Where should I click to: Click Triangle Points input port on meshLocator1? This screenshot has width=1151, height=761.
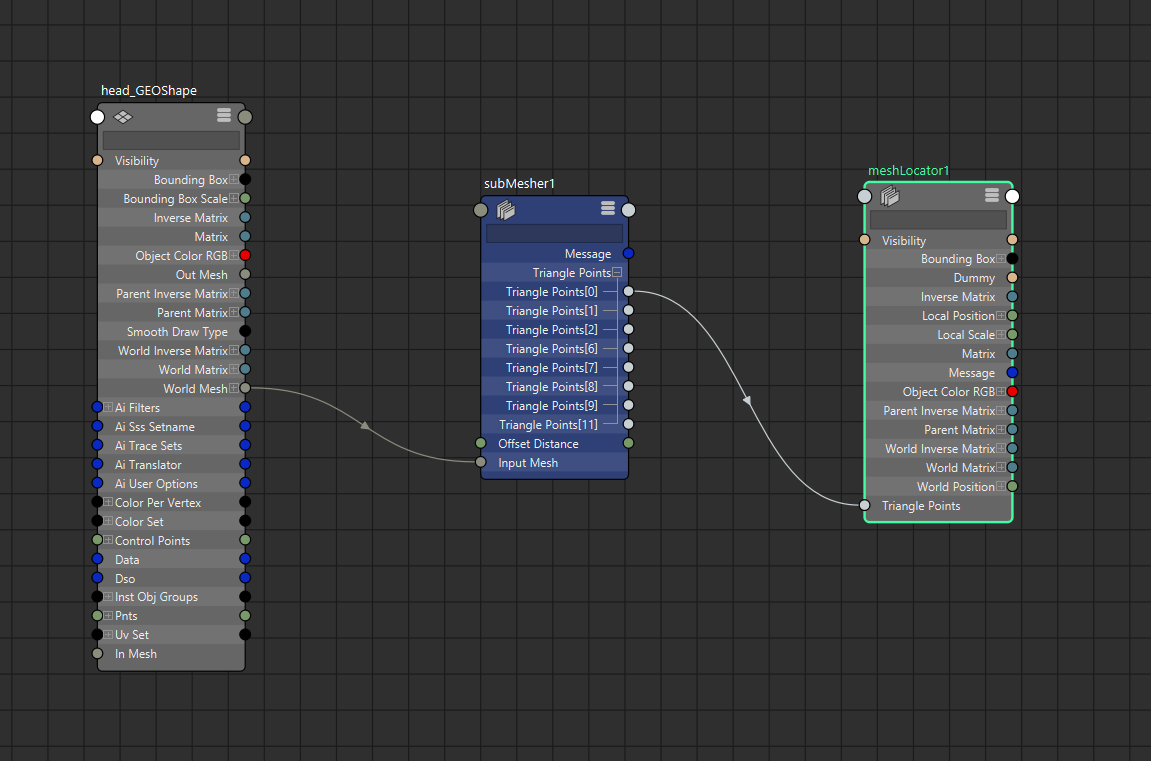pos(865,505)
